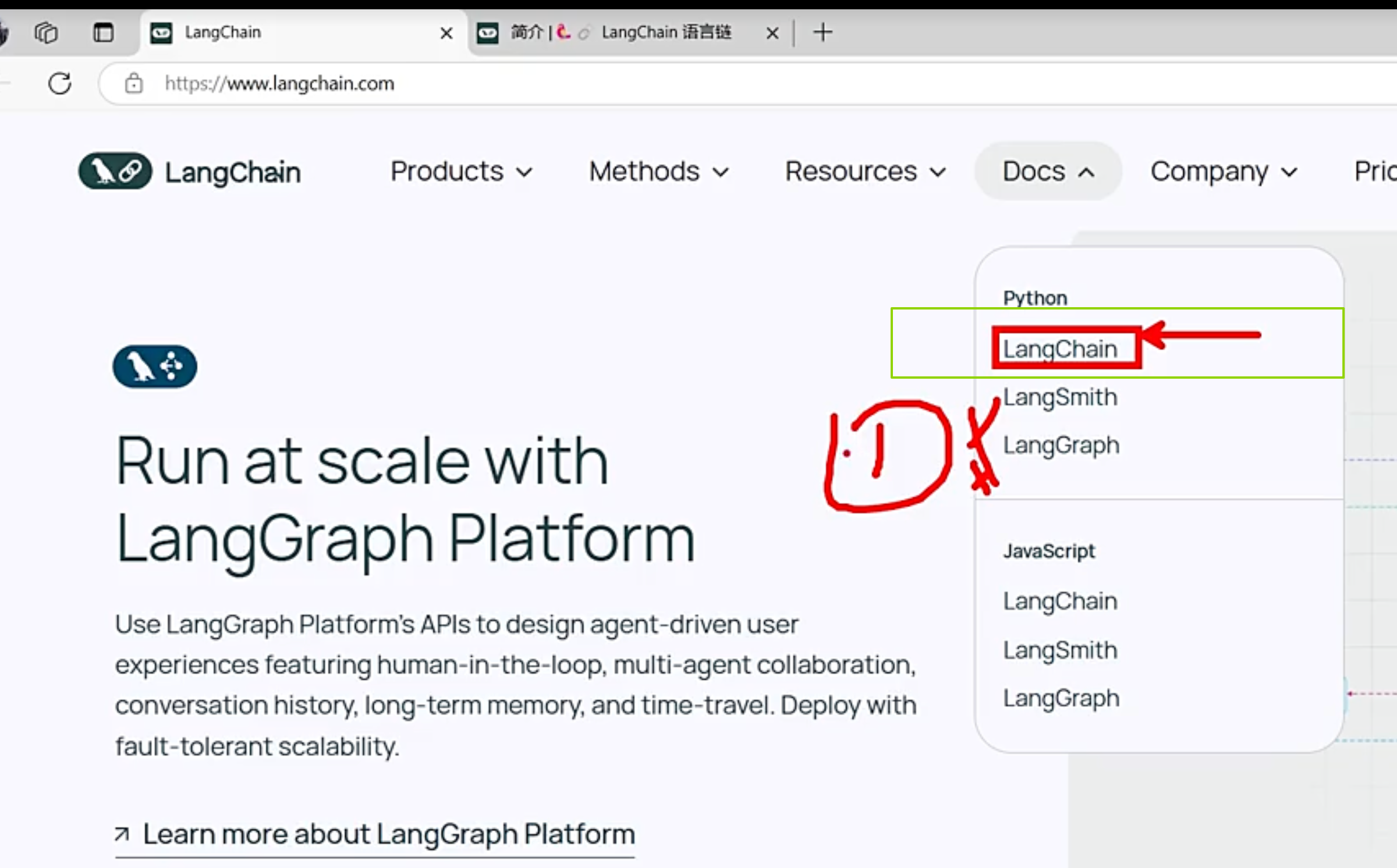
Task: Expand the Resources menu
Action: (866, 172)
